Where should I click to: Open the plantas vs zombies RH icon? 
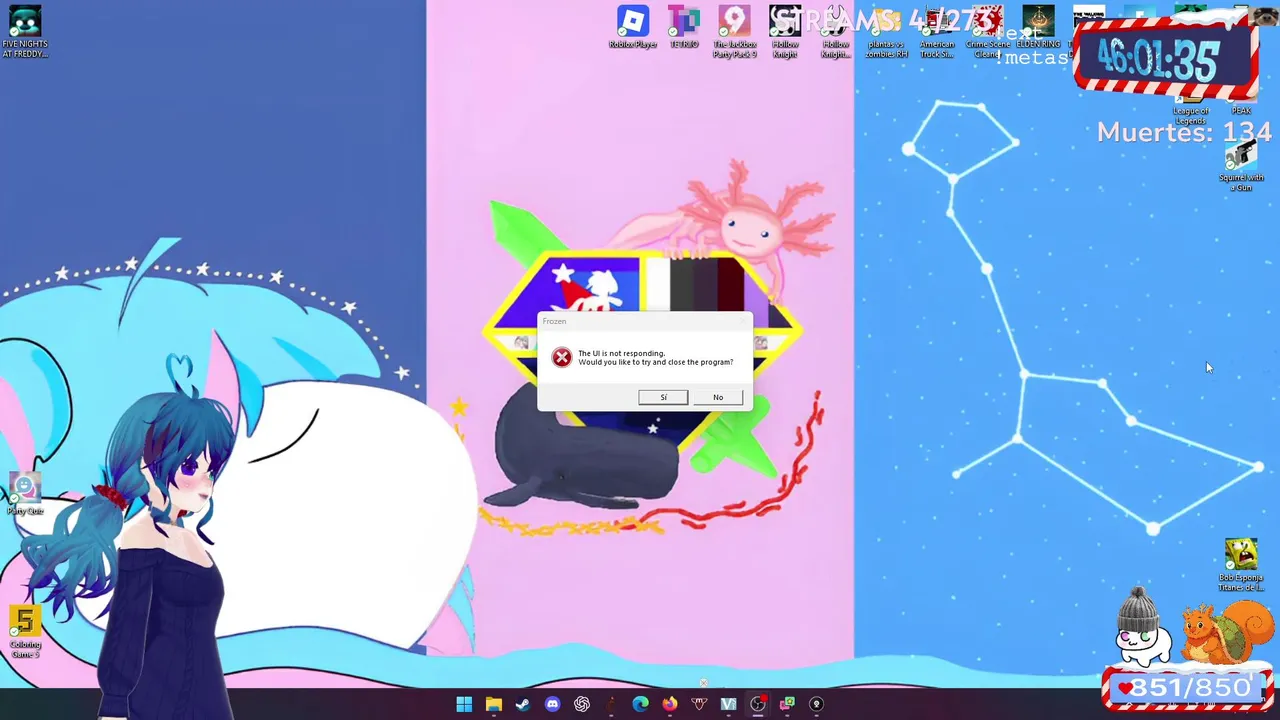click(x=886, y=32)
